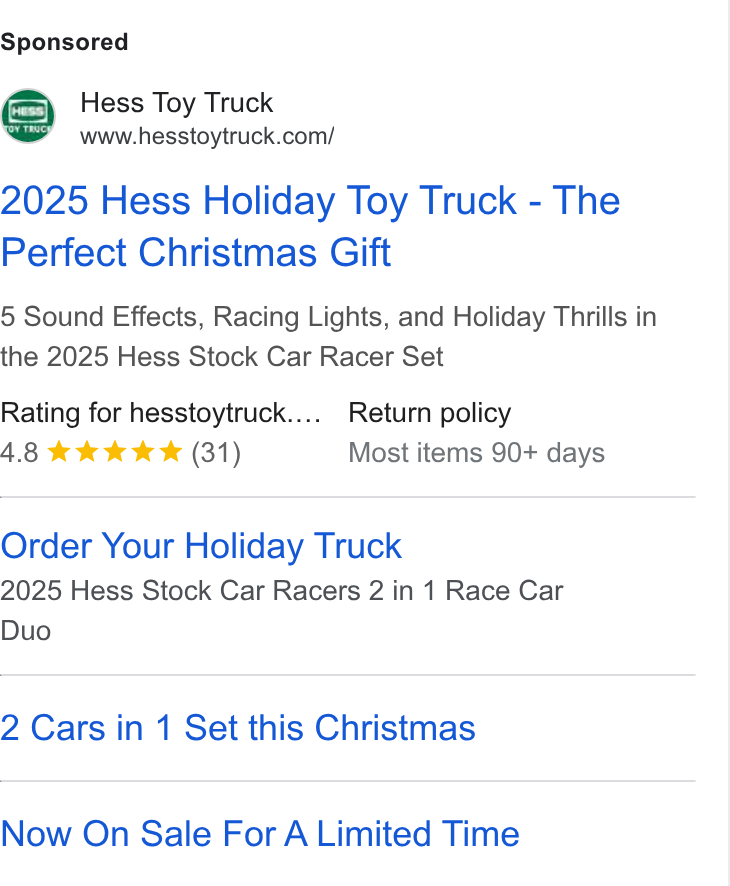Click the Rating for hesstoytruck heading
The image size is (730, 886).
click(160, 413)
